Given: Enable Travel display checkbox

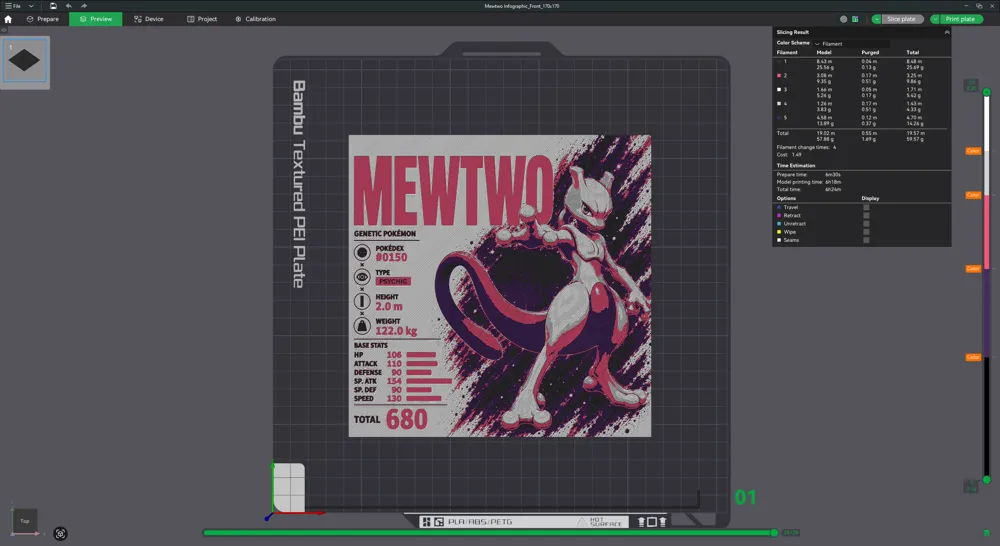Looking at the screenshot, I should [x=866, y=207].
